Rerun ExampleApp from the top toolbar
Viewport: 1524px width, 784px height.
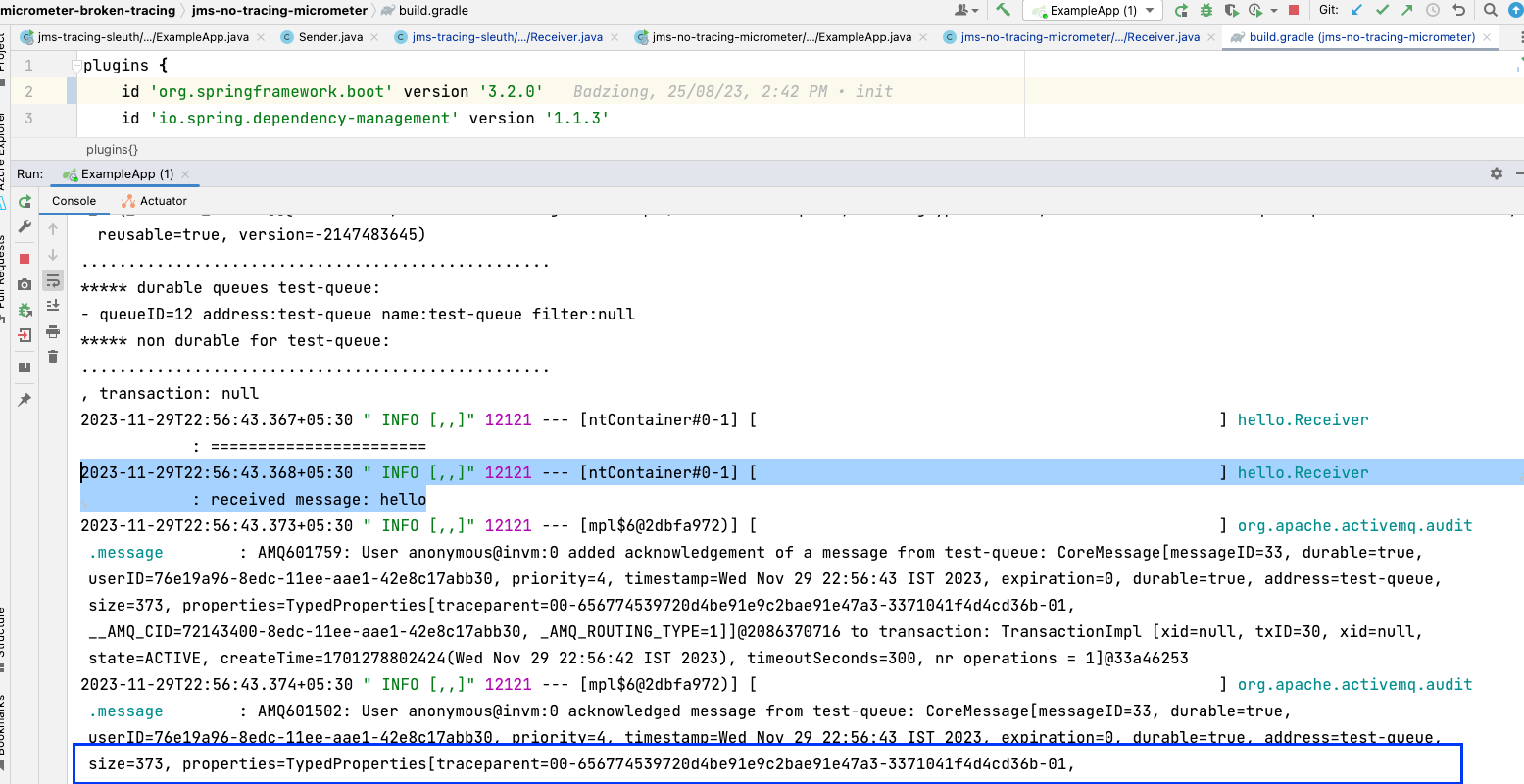click(x=1181, y=10)
